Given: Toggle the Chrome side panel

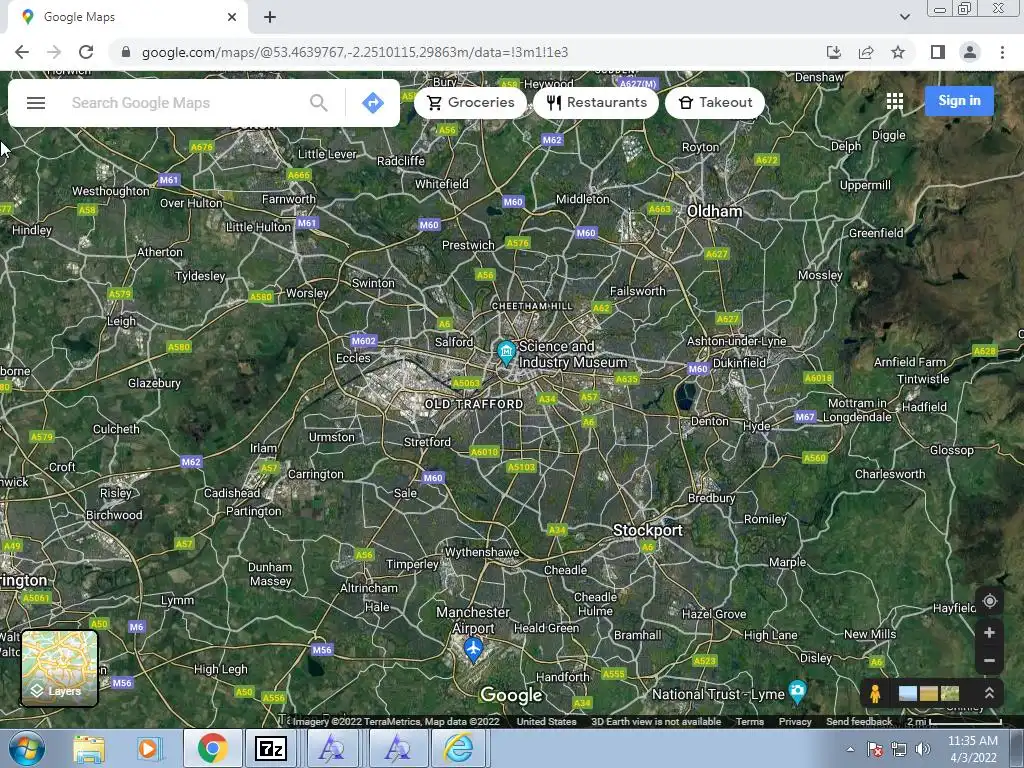Looking at the screenshot, I should [x=937, y=52].
